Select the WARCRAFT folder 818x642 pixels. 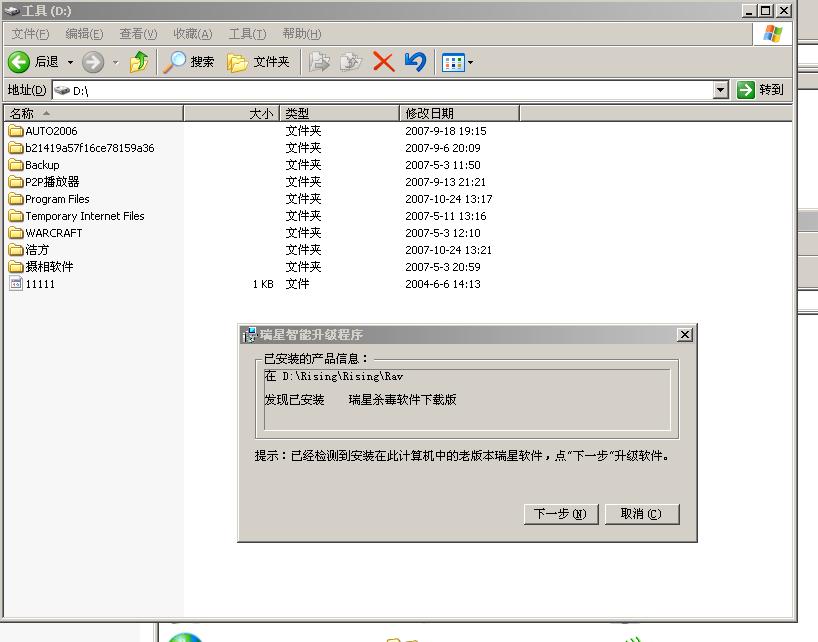53,233
